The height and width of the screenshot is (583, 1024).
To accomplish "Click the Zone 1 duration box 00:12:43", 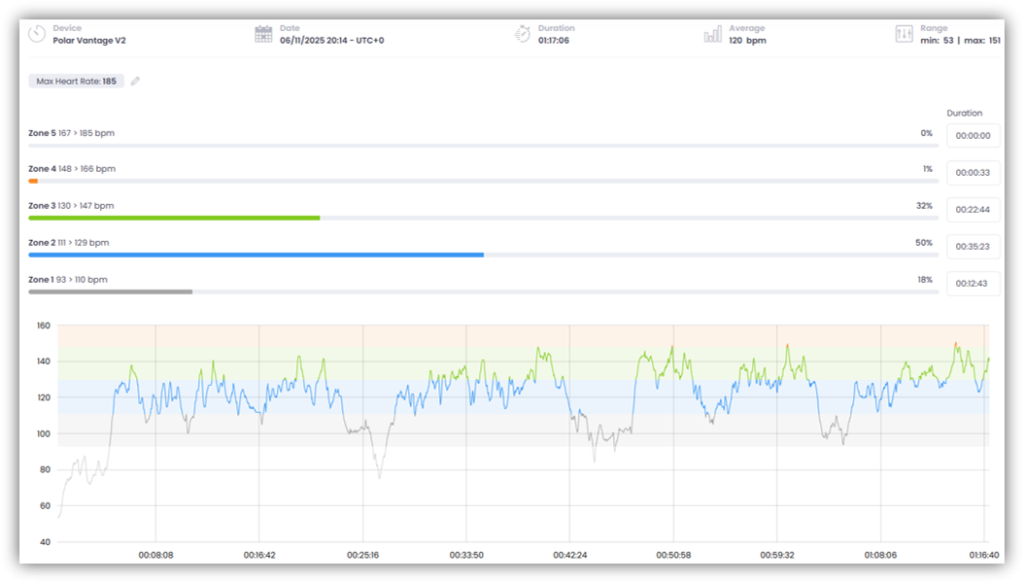I will click(x=972, y=284).
